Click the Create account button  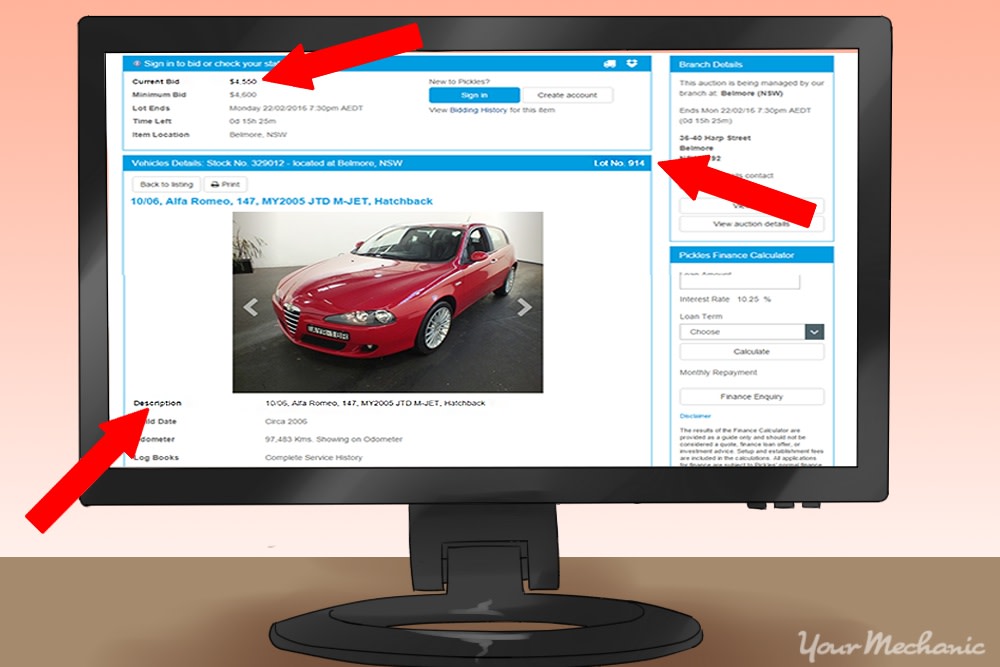567,95
